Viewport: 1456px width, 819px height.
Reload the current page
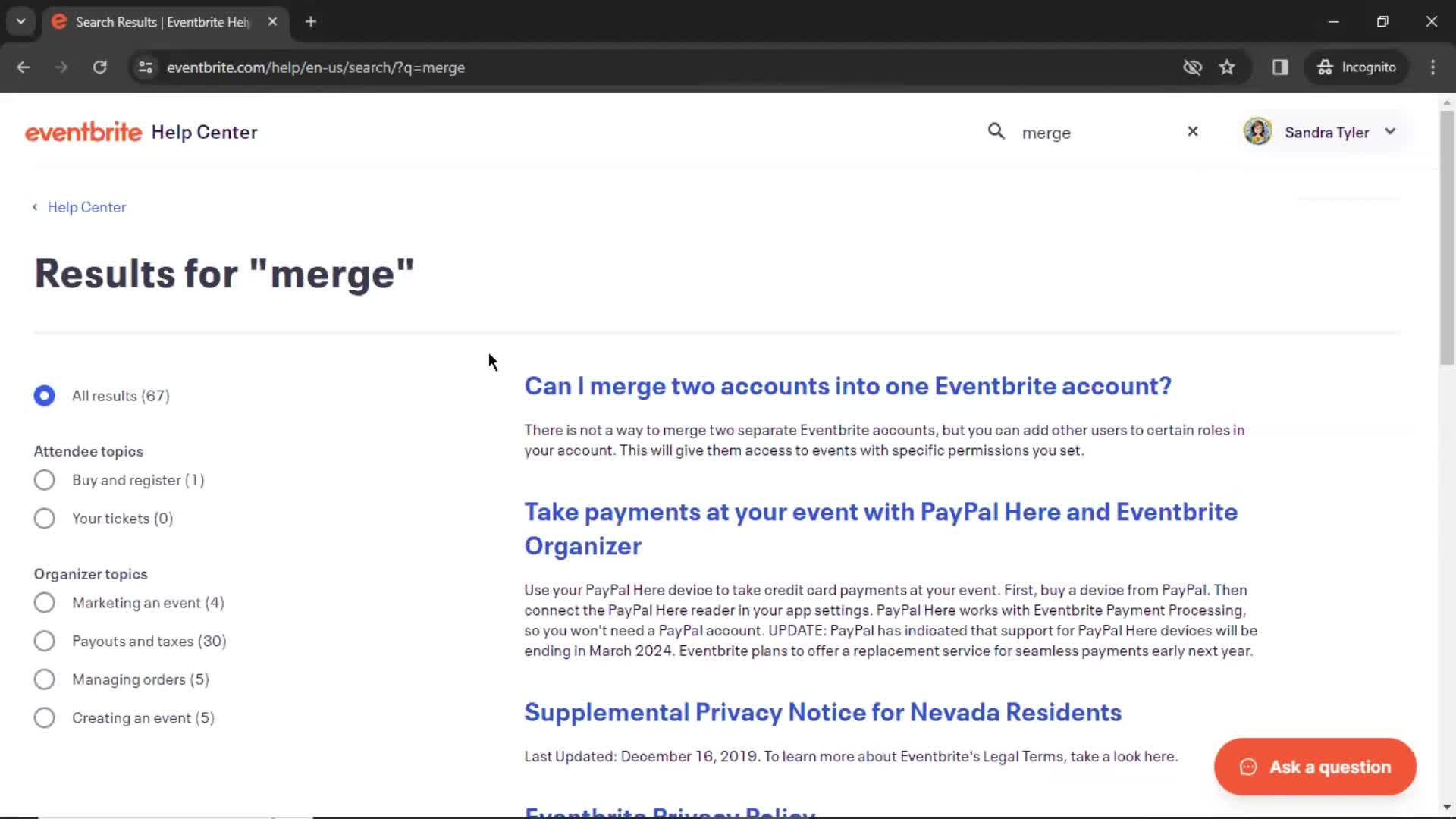point(99,67)
